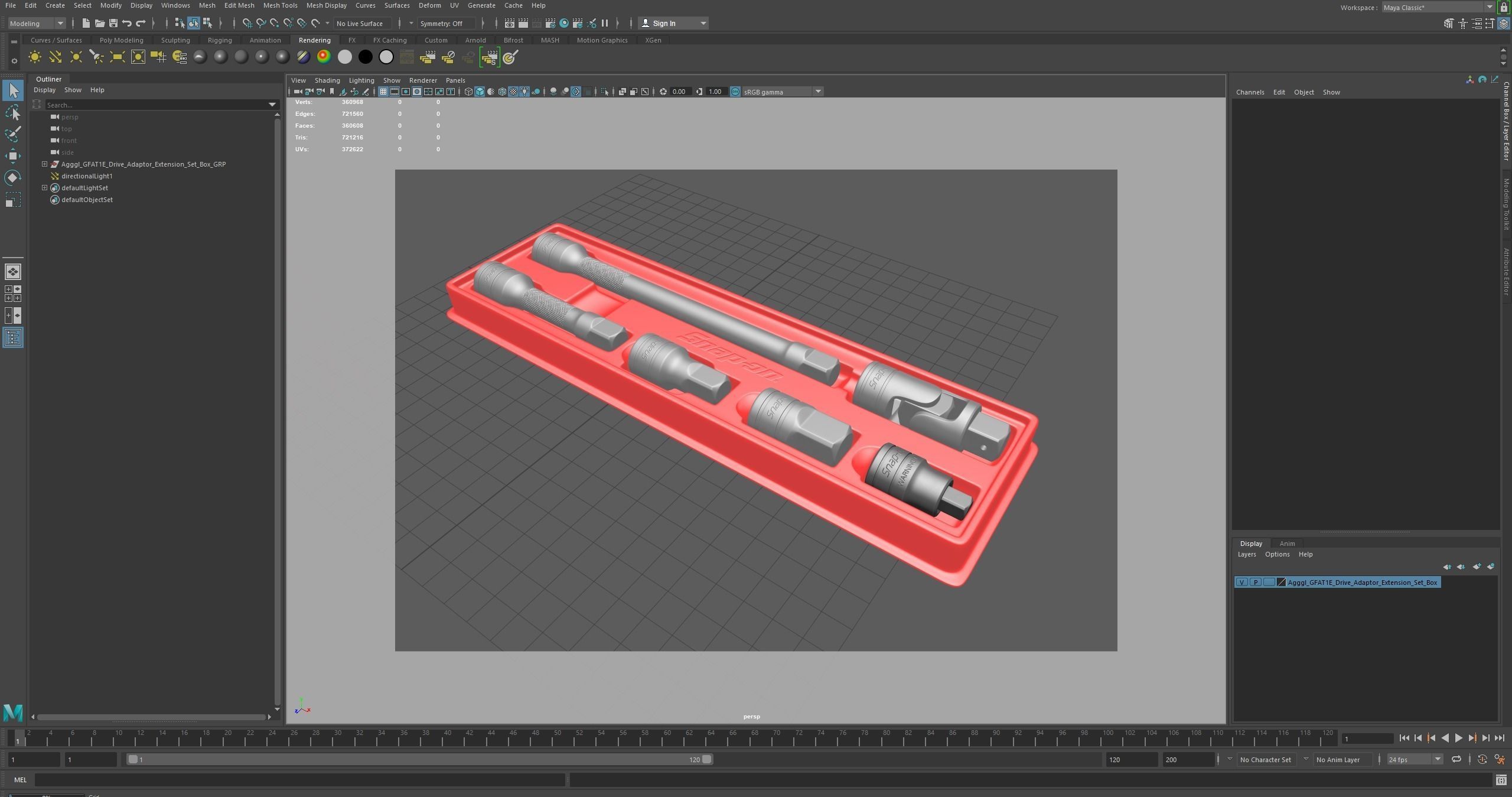Switch to the Arnold shelf tab
The width and height of the screenshot is (1512, 797).
tap(475, 40)
